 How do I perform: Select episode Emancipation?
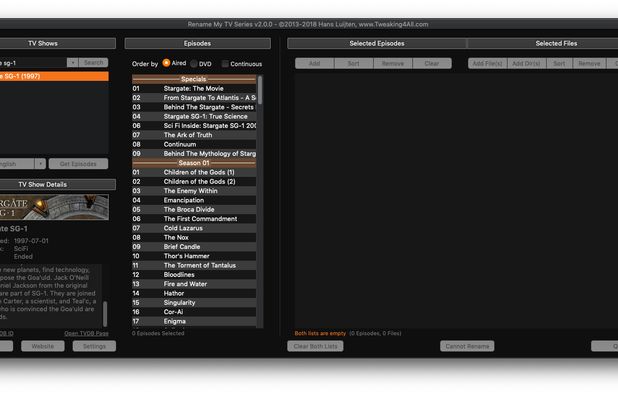click(x=194, y=200)
